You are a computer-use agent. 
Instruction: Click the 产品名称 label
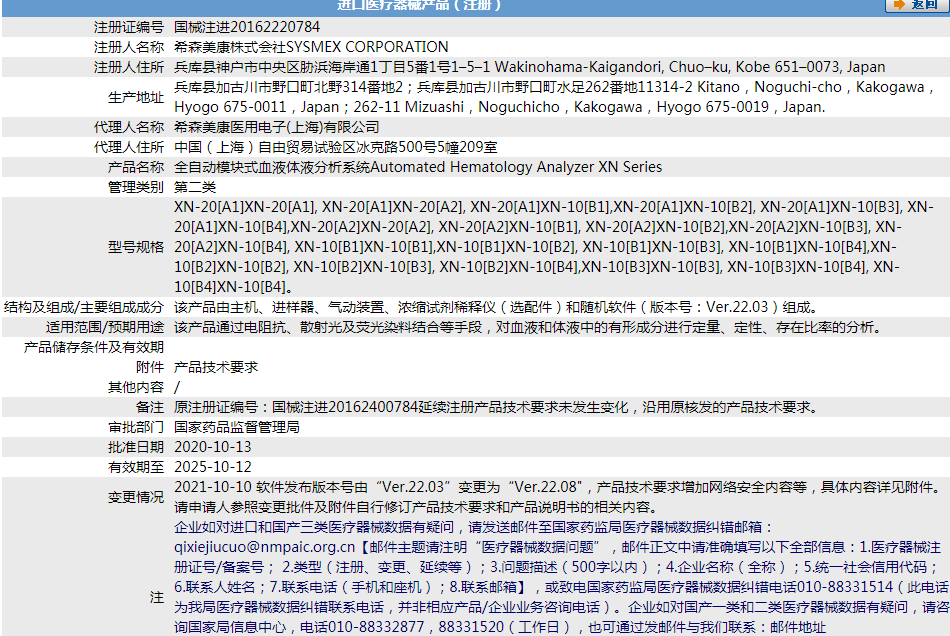coord(136,167)
